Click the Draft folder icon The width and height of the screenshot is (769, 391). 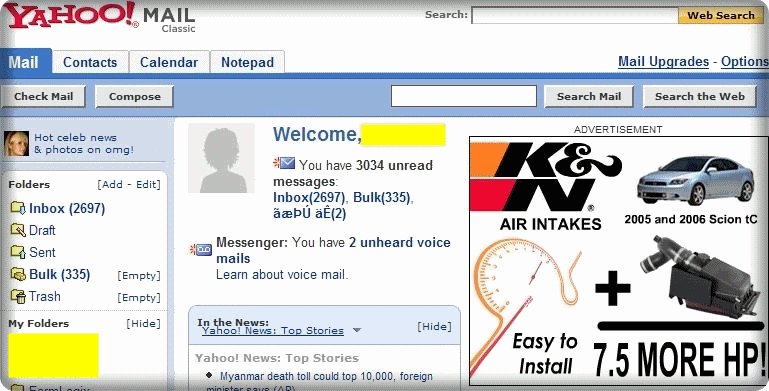tap(18, 230)
